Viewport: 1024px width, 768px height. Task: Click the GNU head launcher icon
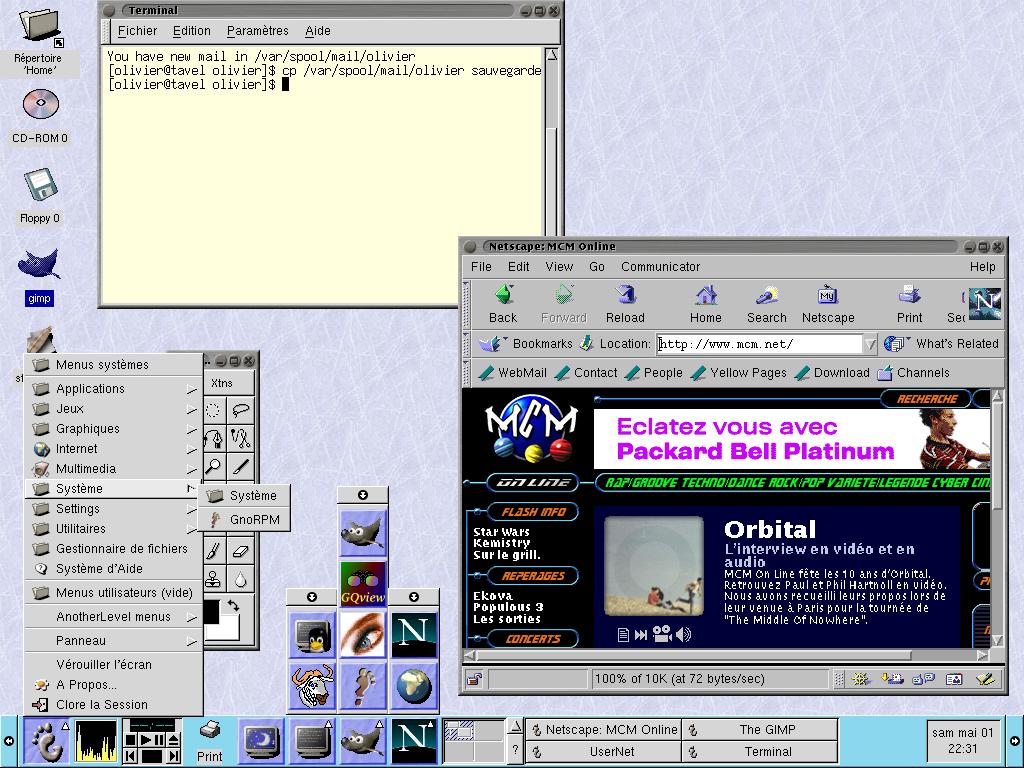(x=312, y=686)
